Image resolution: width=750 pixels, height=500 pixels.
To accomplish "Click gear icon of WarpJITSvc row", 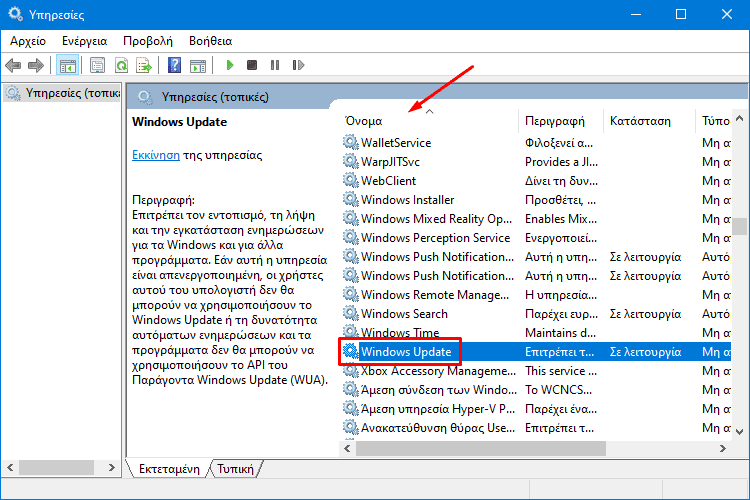I will (351, 161).
